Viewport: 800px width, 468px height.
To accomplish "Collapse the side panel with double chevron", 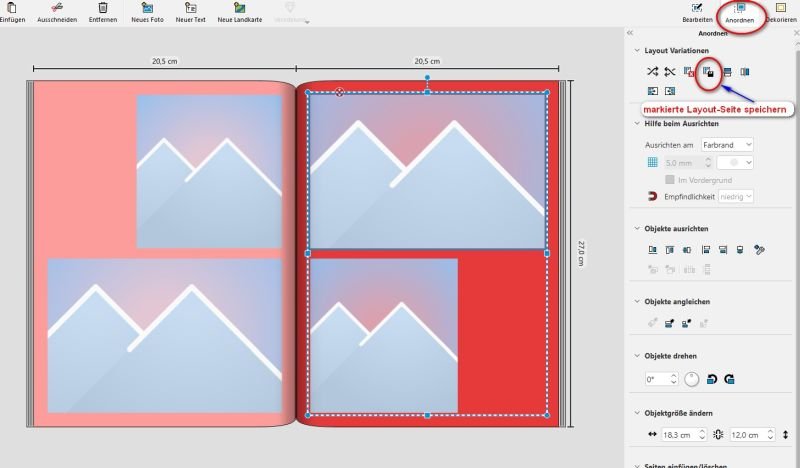I will coord(630,33).
